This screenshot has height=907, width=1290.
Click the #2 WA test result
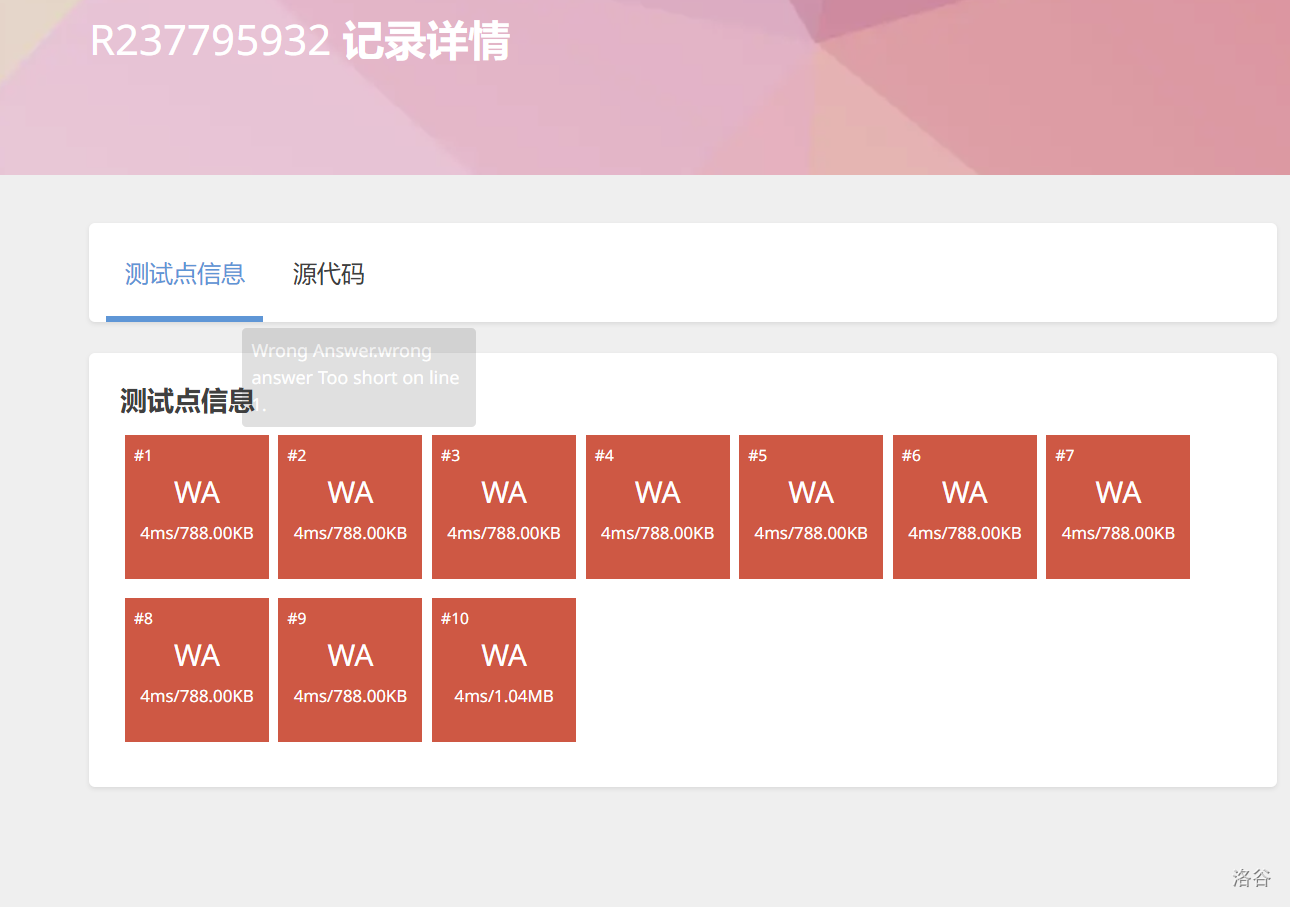(350, 506)
